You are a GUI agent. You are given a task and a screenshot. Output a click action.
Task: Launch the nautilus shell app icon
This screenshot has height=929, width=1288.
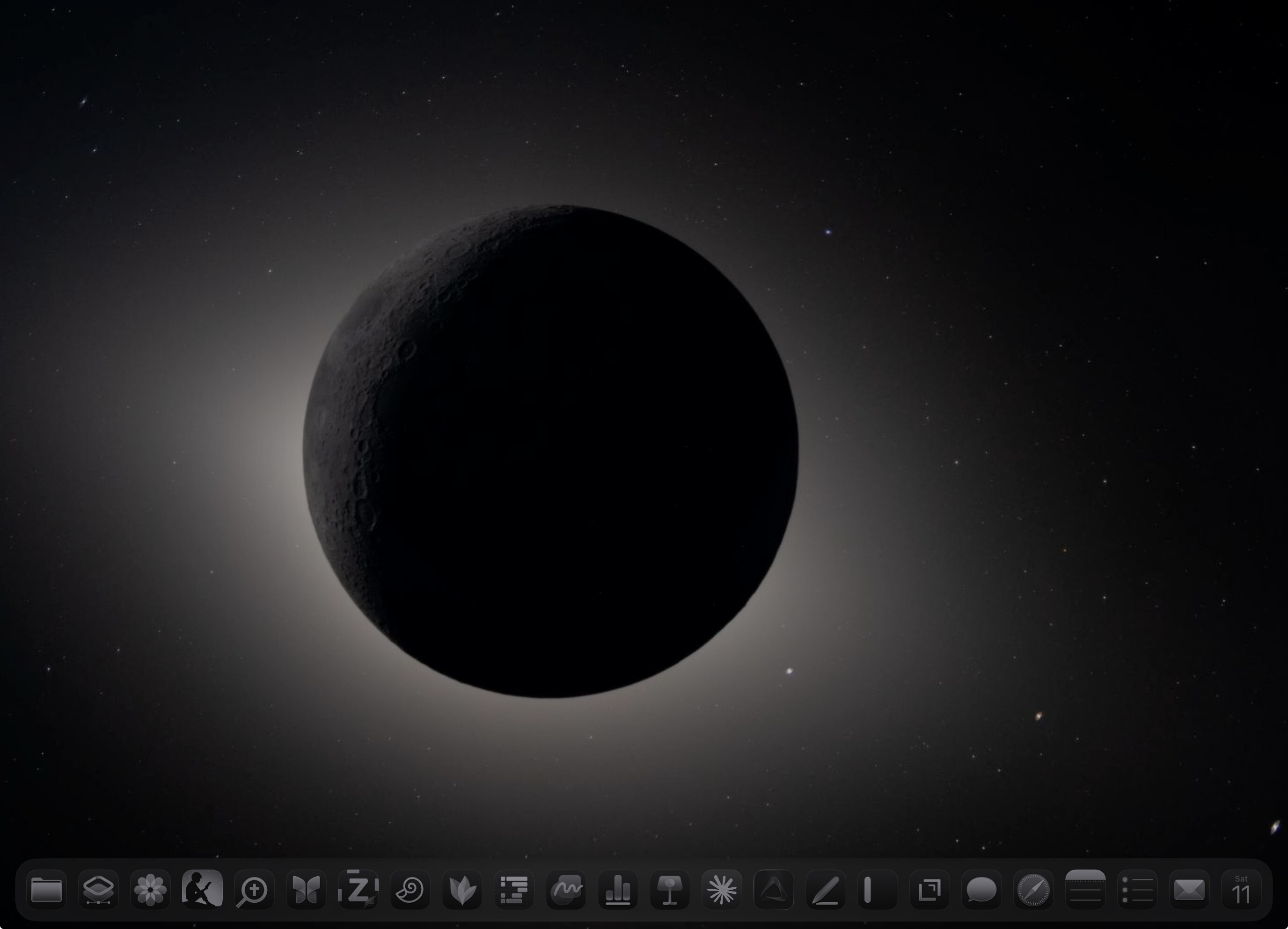pos(410,890)
